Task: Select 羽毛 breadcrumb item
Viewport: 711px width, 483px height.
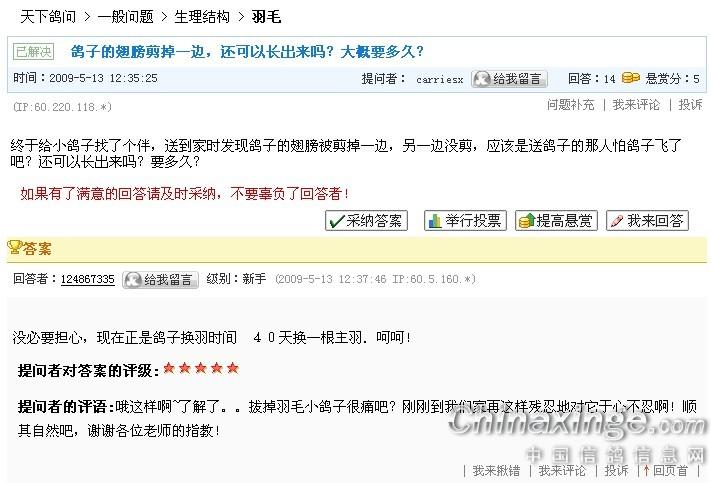Action: point(267,17)
